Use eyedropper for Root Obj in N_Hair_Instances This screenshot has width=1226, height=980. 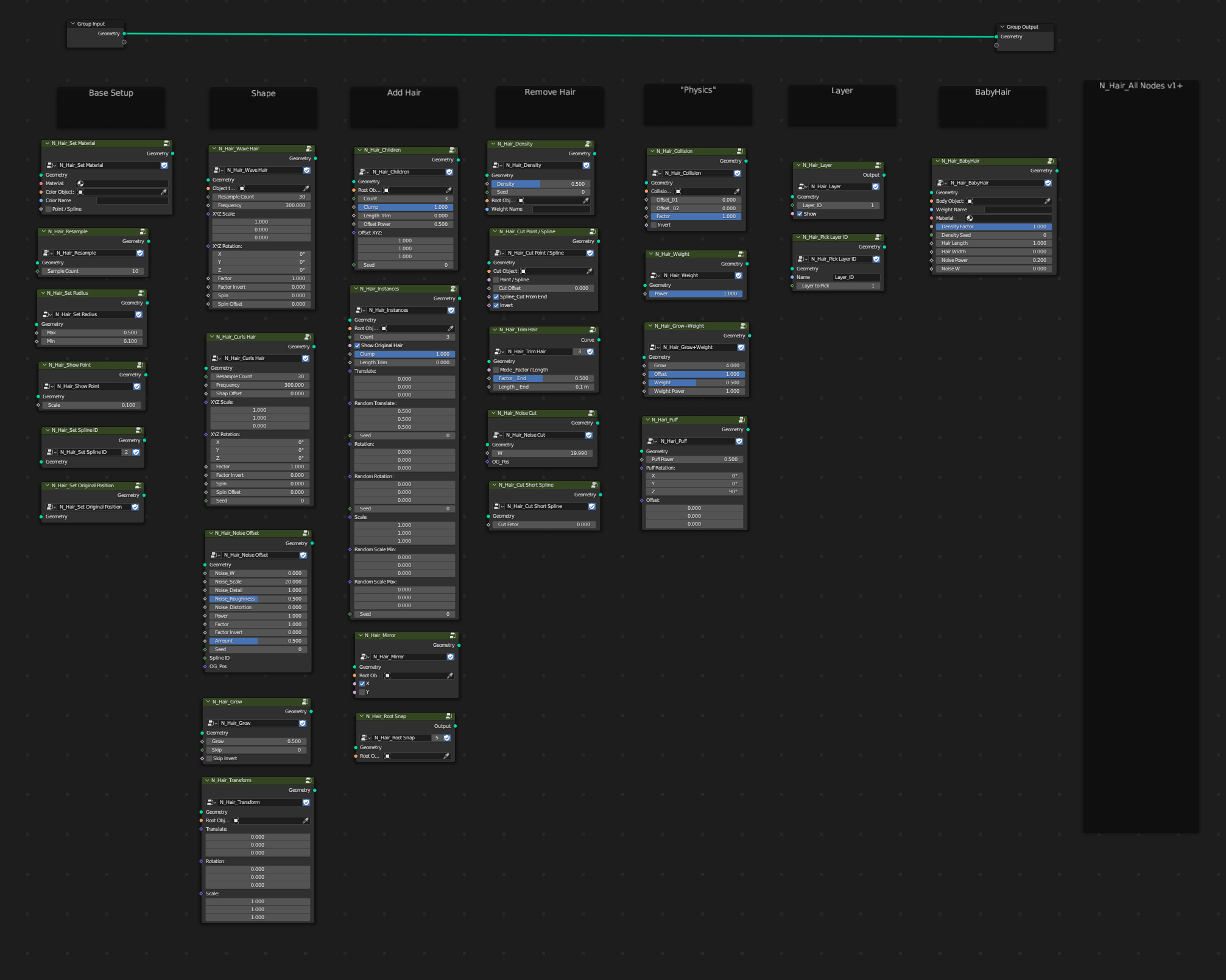pos(450,328)
